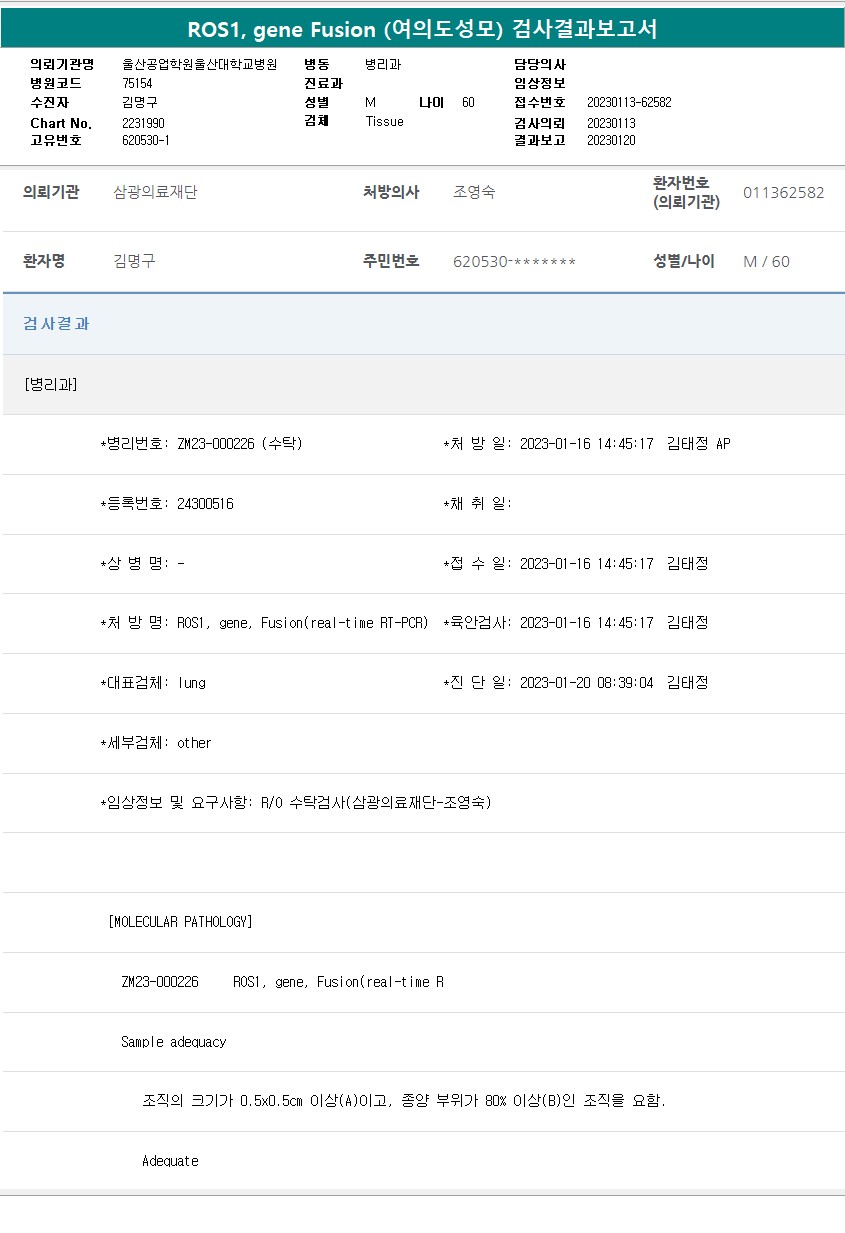Click the ROS1 gene Fusion report title
Screen dimensions: 845x1233
[x=422, y=29]
